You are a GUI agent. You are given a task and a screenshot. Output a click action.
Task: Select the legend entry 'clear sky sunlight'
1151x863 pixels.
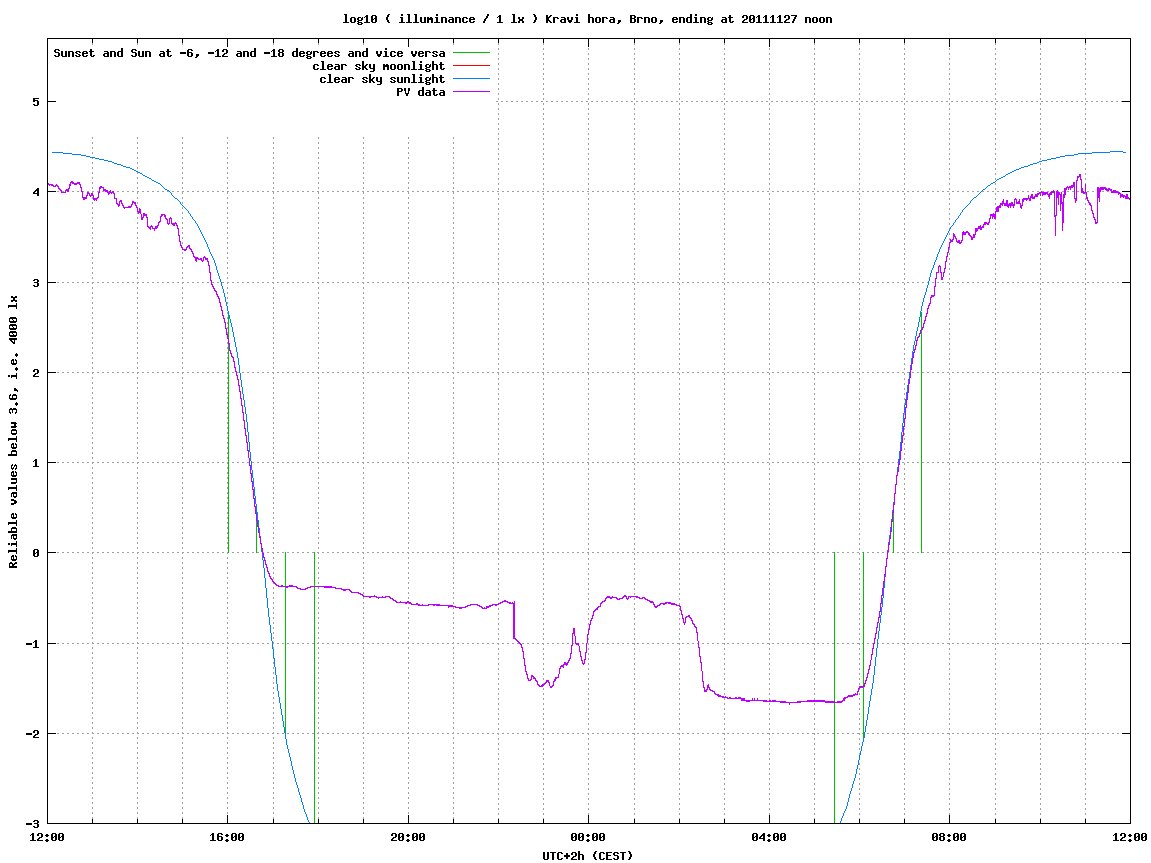(382, 79)
